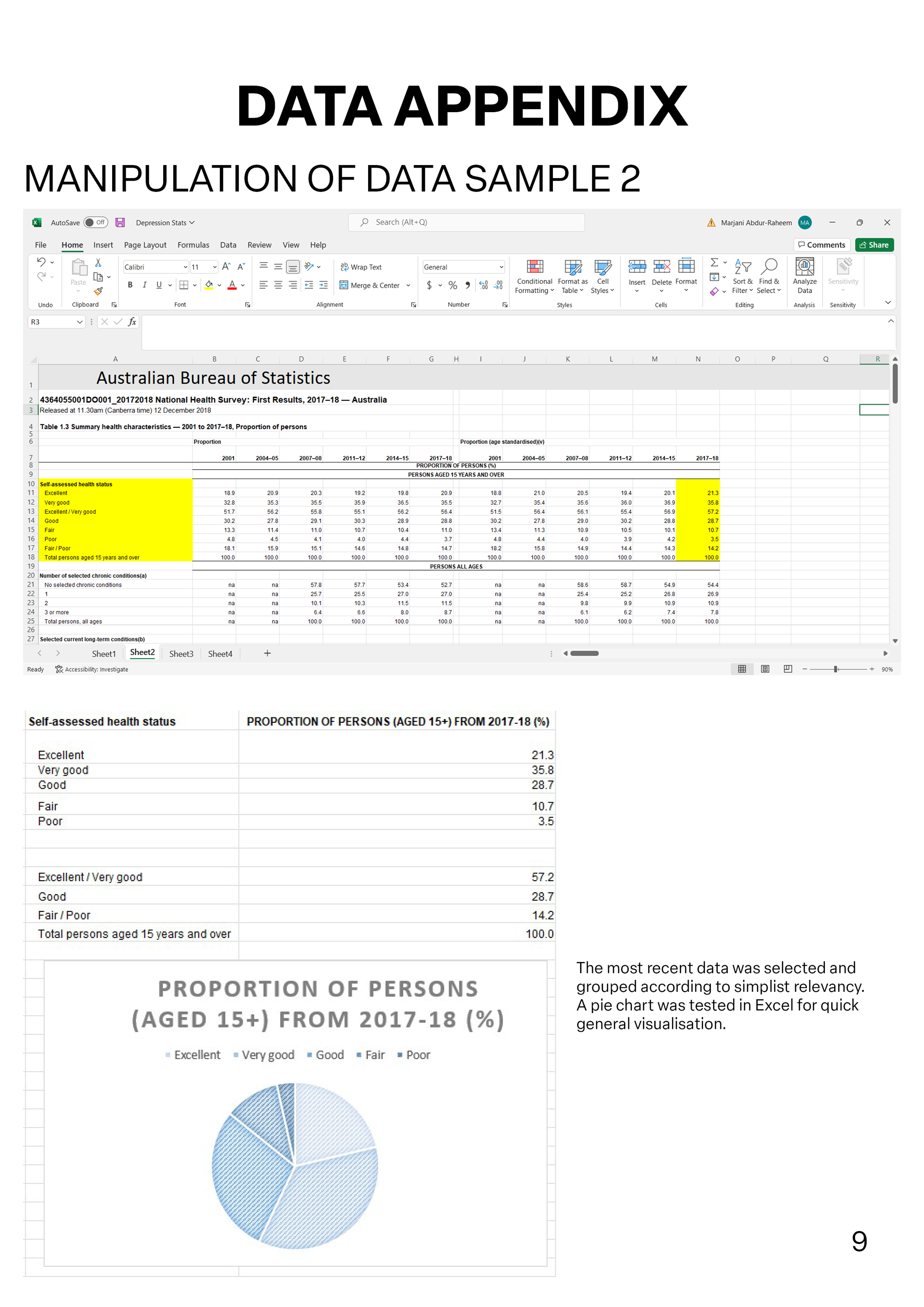Open the Name Box R3 dropdown
This screenshot has height=1307, width=924.
pyautogui.click(x=79, y=322)
